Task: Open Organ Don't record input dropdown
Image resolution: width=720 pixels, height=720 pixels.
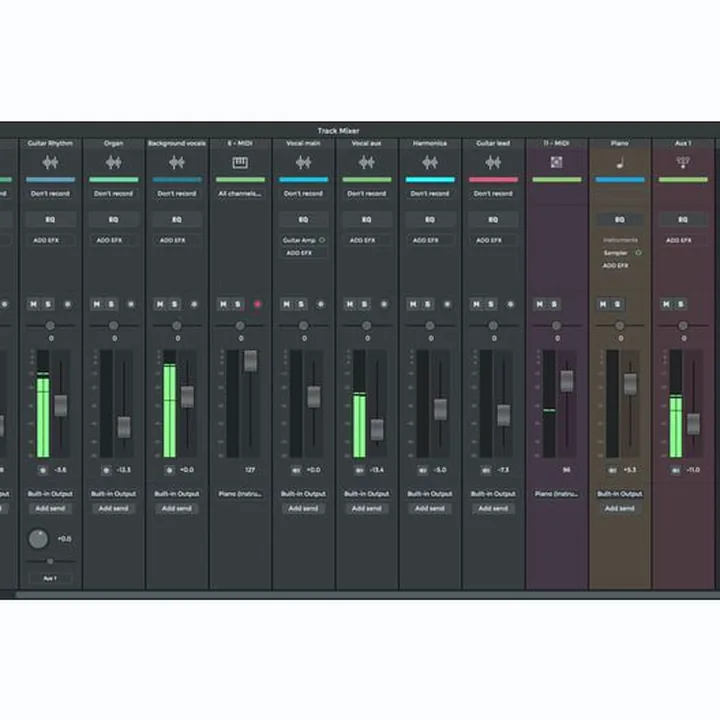Action: (113, 194)
